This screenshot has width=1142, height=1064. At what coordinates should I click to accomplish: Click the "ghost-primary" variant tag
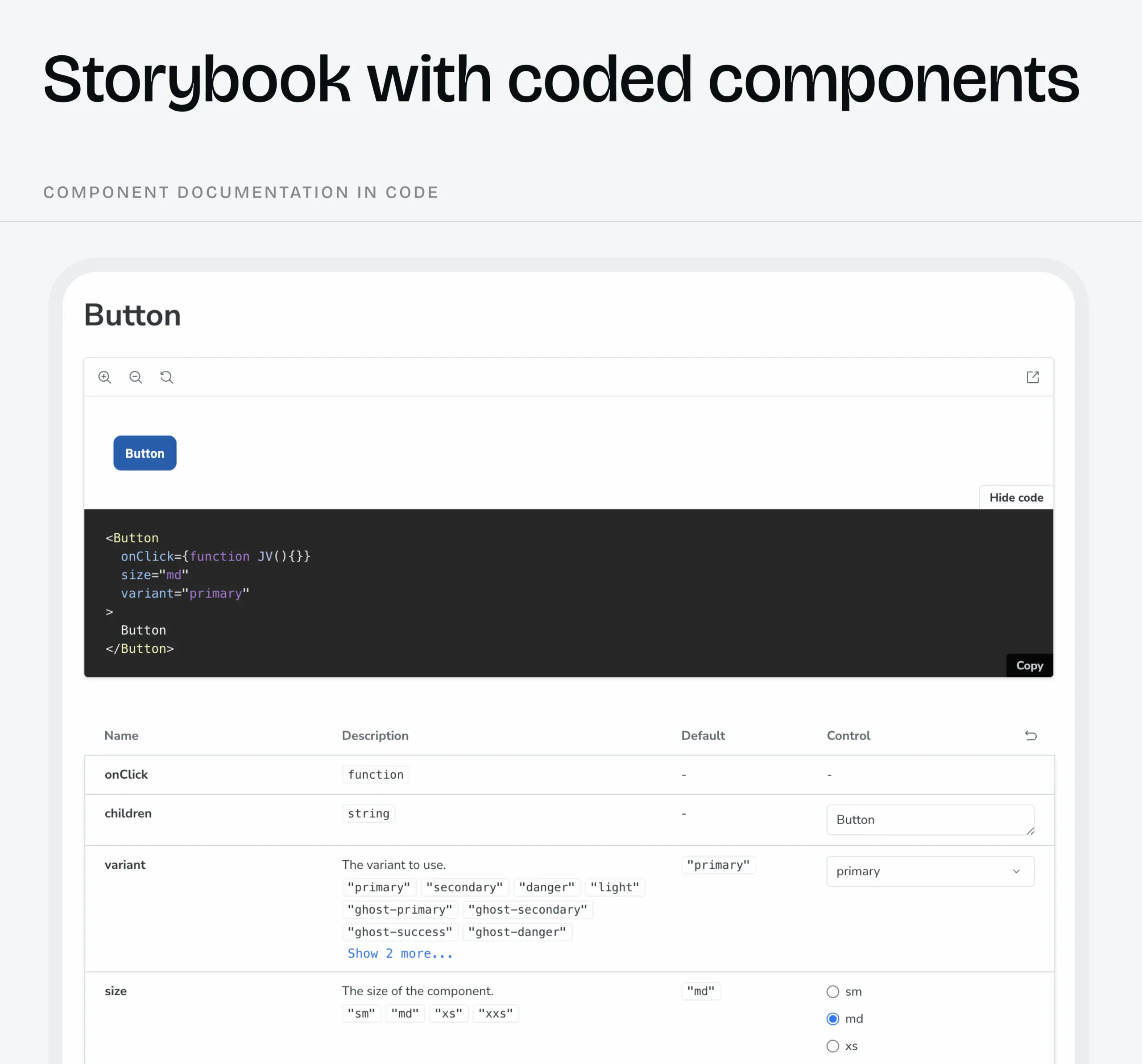(400, 910)
